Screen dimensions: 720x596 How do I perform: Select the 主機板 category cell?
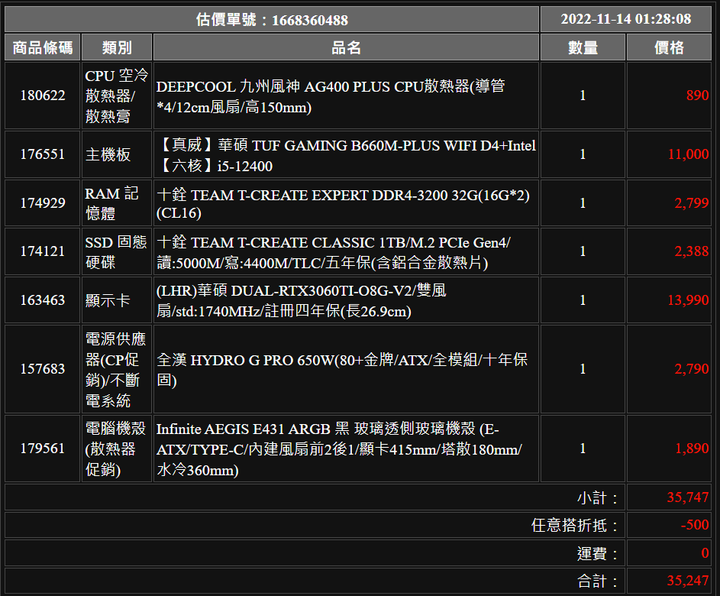point(117,154)
